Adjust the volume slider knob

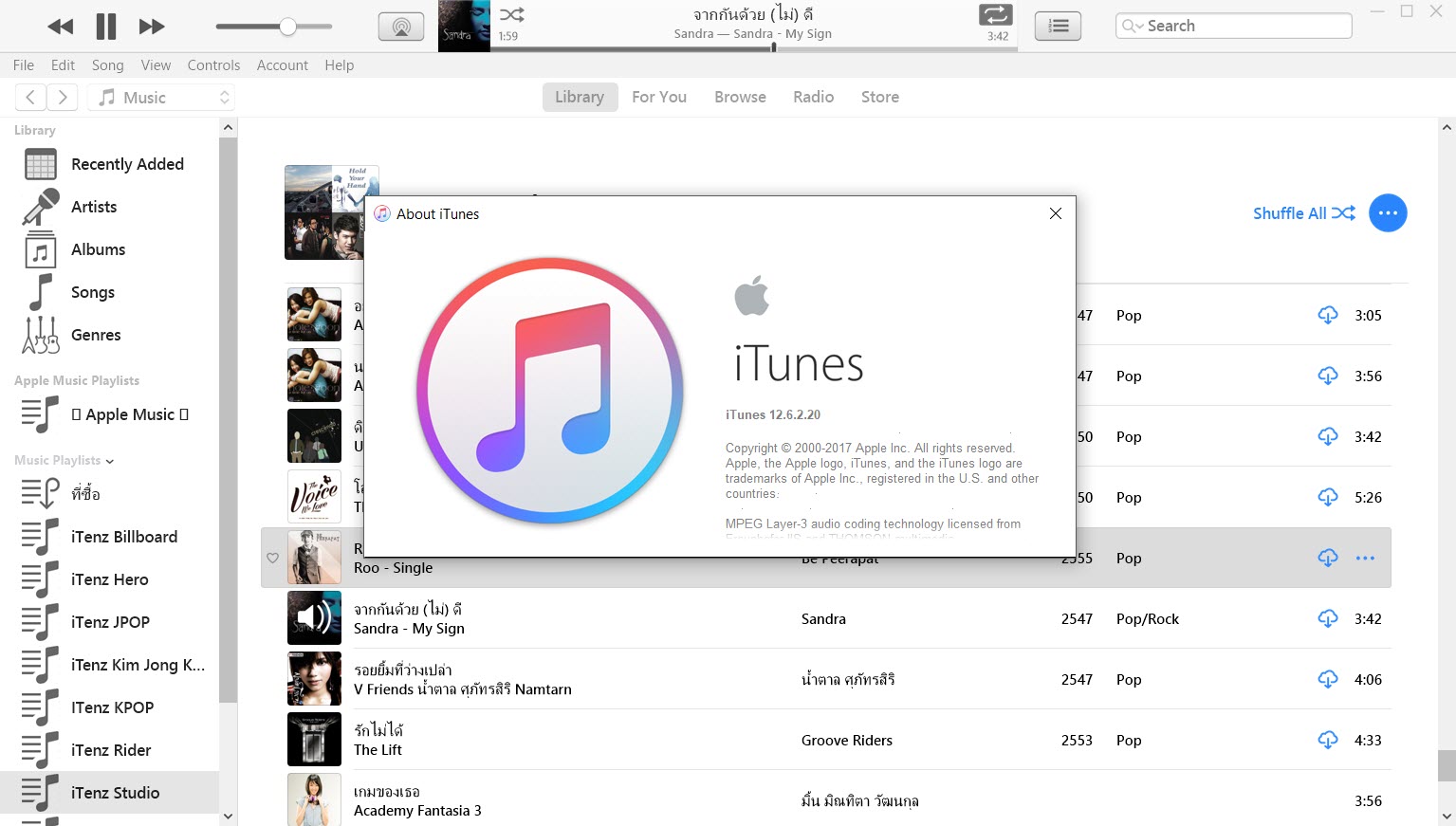(287, 27)
